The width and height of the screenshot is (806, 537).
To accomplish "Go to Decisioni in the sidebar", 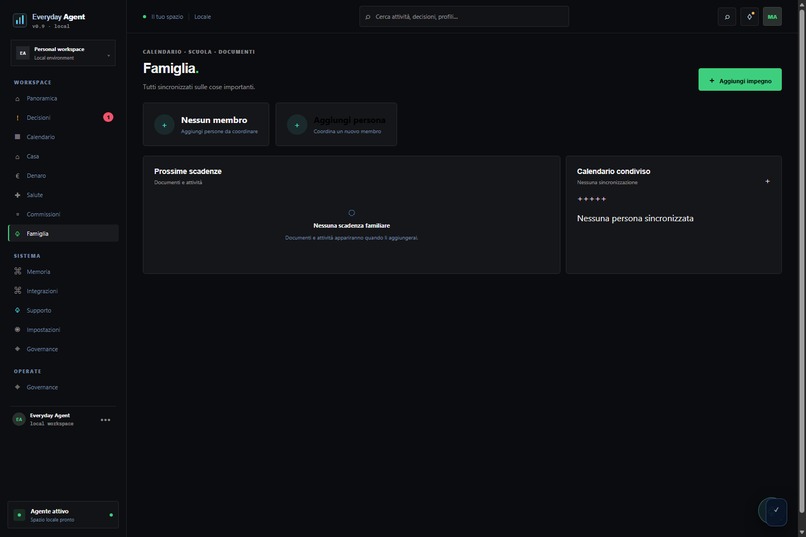I will (63, 118).
